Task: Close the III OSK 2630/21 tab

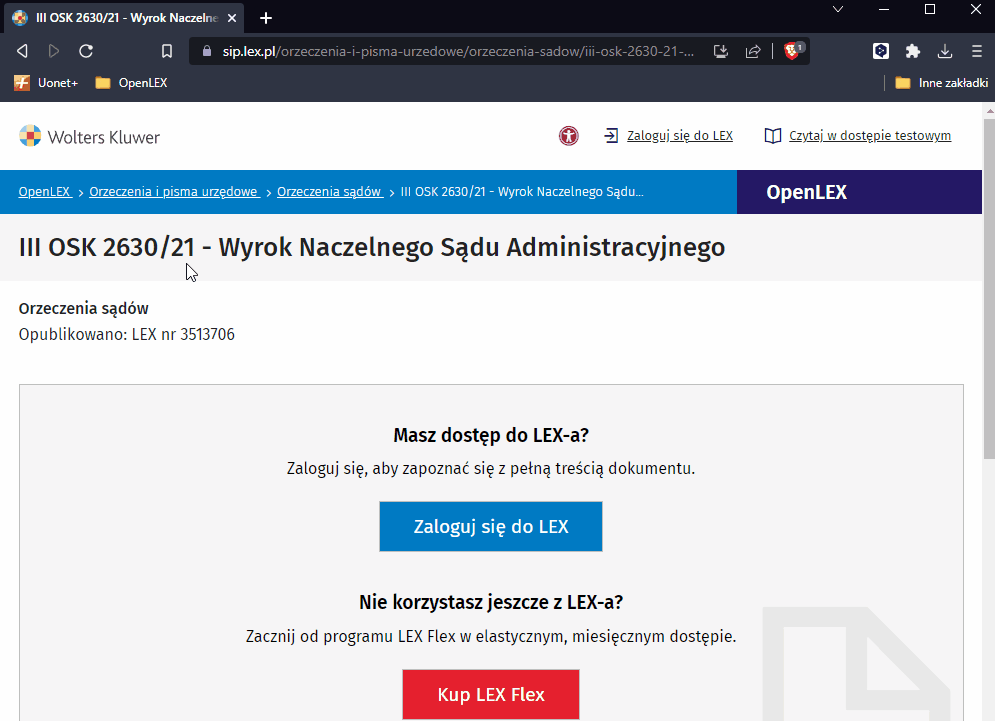Action: [232, 18]
